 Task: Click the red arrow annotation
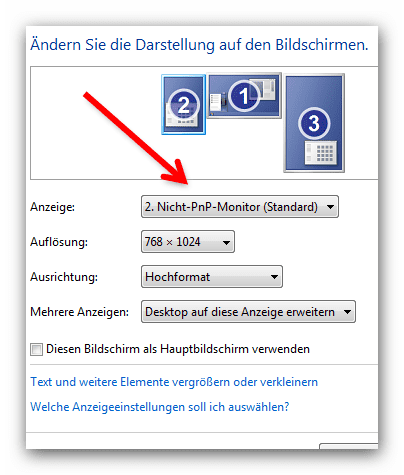[136, 138]
